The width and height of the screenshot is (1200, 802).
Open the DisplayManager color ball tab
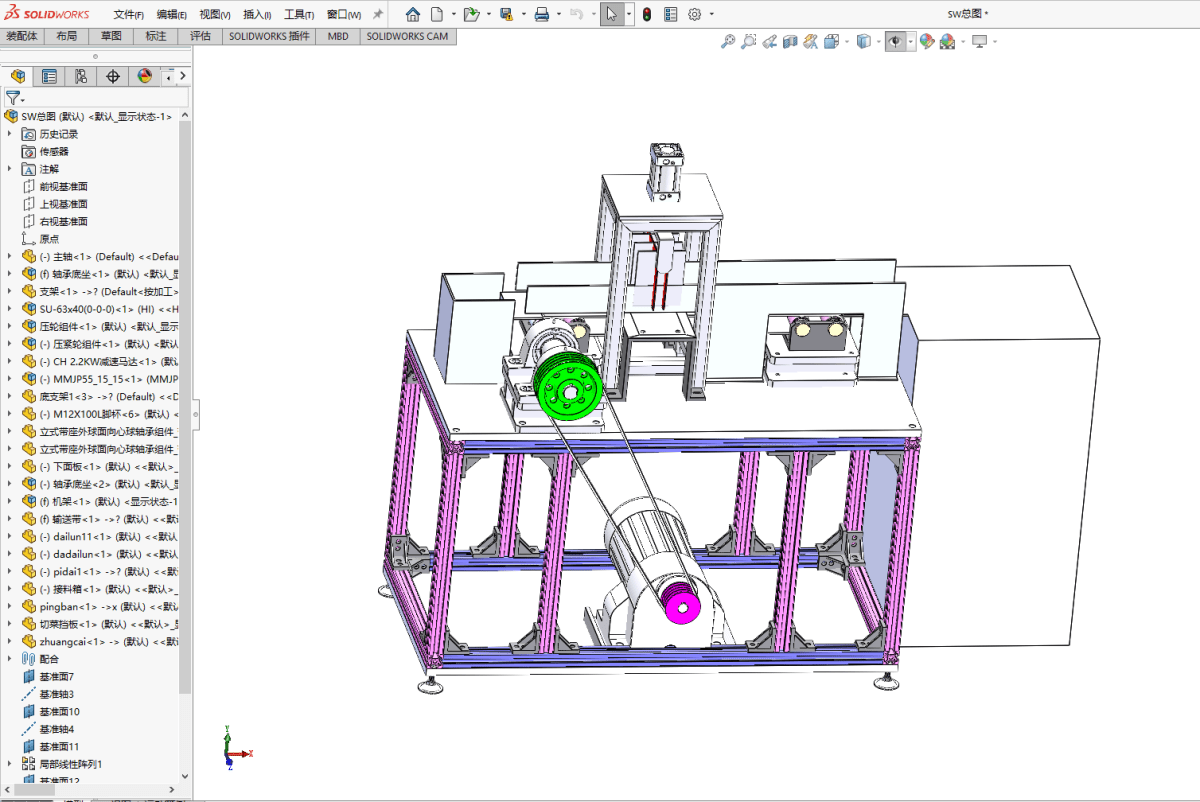[144, 76]
